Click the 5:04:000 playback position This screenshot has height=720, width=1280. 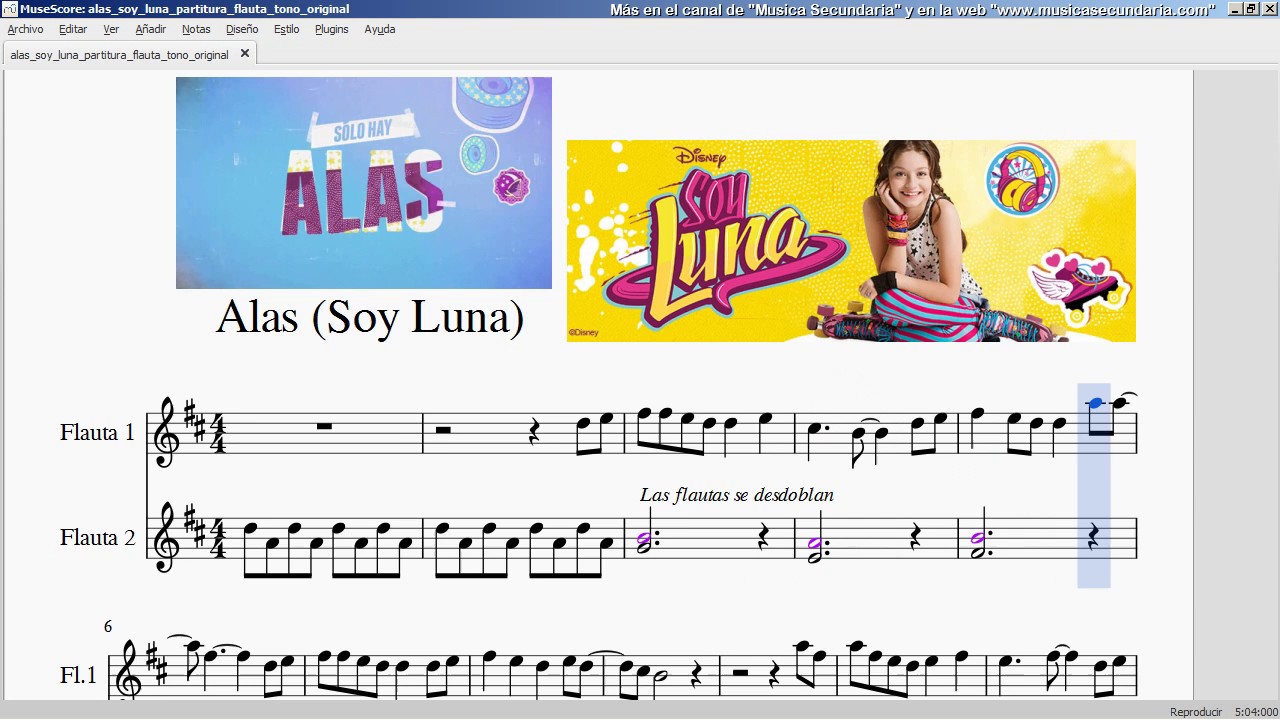[x=1256, y=712]
